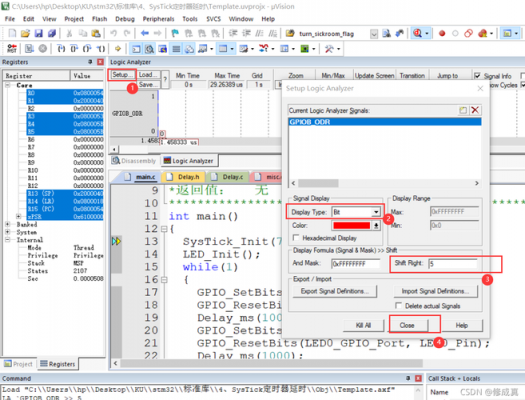Click the Reset CPU (RST) icon

pyautogui.click(x=12, y=49)
